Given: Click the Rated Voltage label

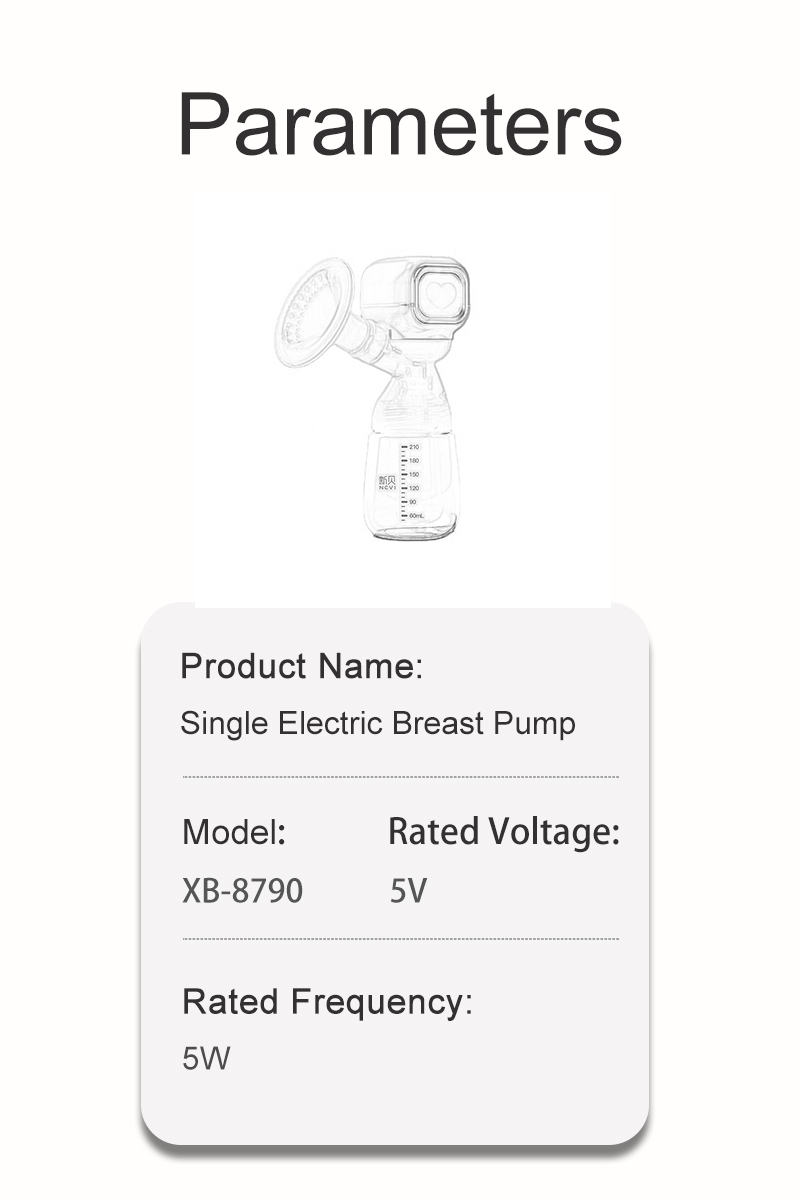Looking at the screenshot, I should click(x=503, y=831).
